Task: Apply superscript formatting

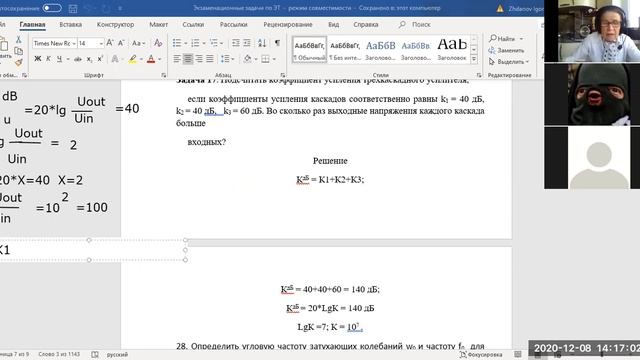Action: 100,59
